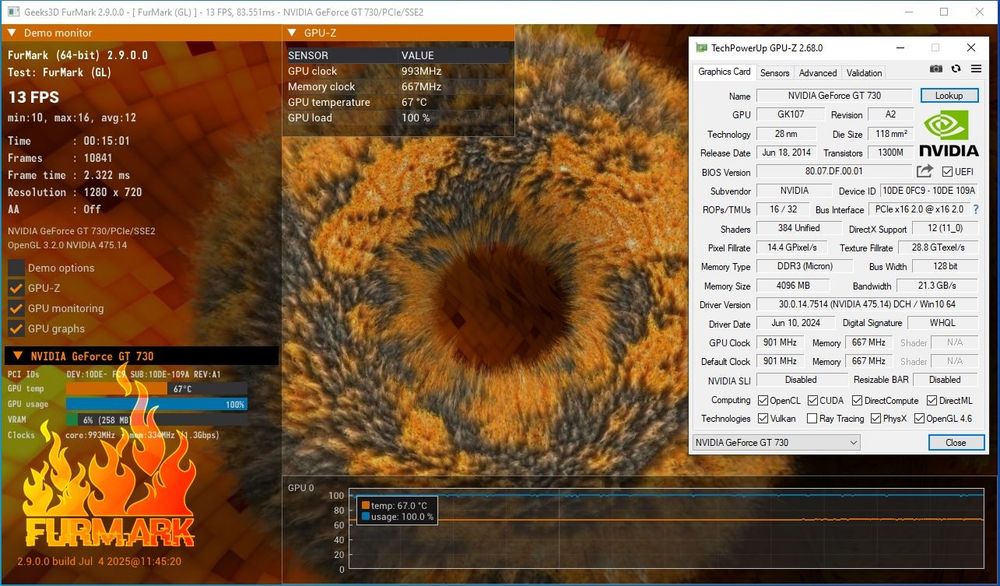Click the Close button in GPU-Z
This screenshot has width=1000, height=586.
tap(955, 443)
